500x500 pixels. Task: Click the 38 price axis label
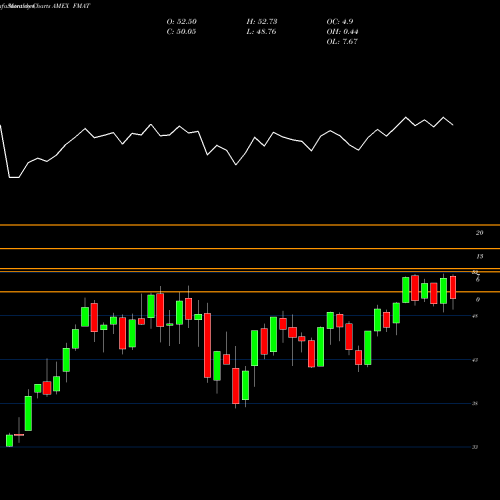point(475,404)
